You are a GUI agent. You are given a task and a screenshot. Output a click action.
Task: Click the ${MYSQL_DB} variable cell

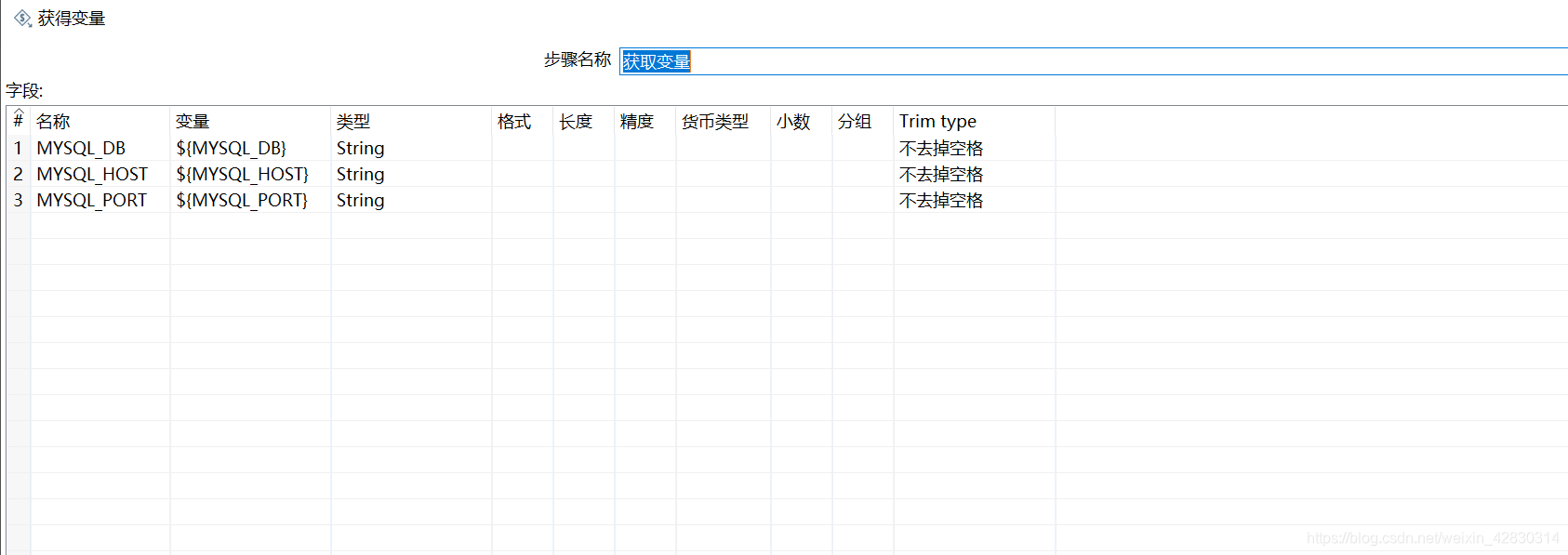click(250, 148)
